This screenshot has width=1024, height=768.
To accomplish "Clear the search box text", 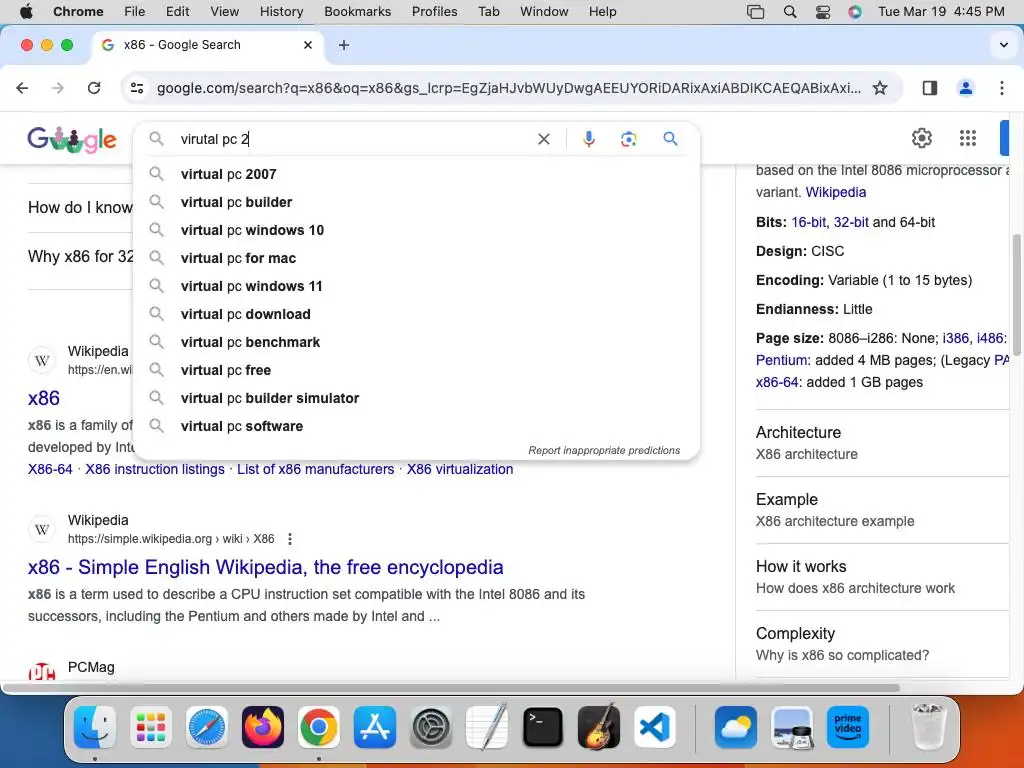I will coord(543,139).
